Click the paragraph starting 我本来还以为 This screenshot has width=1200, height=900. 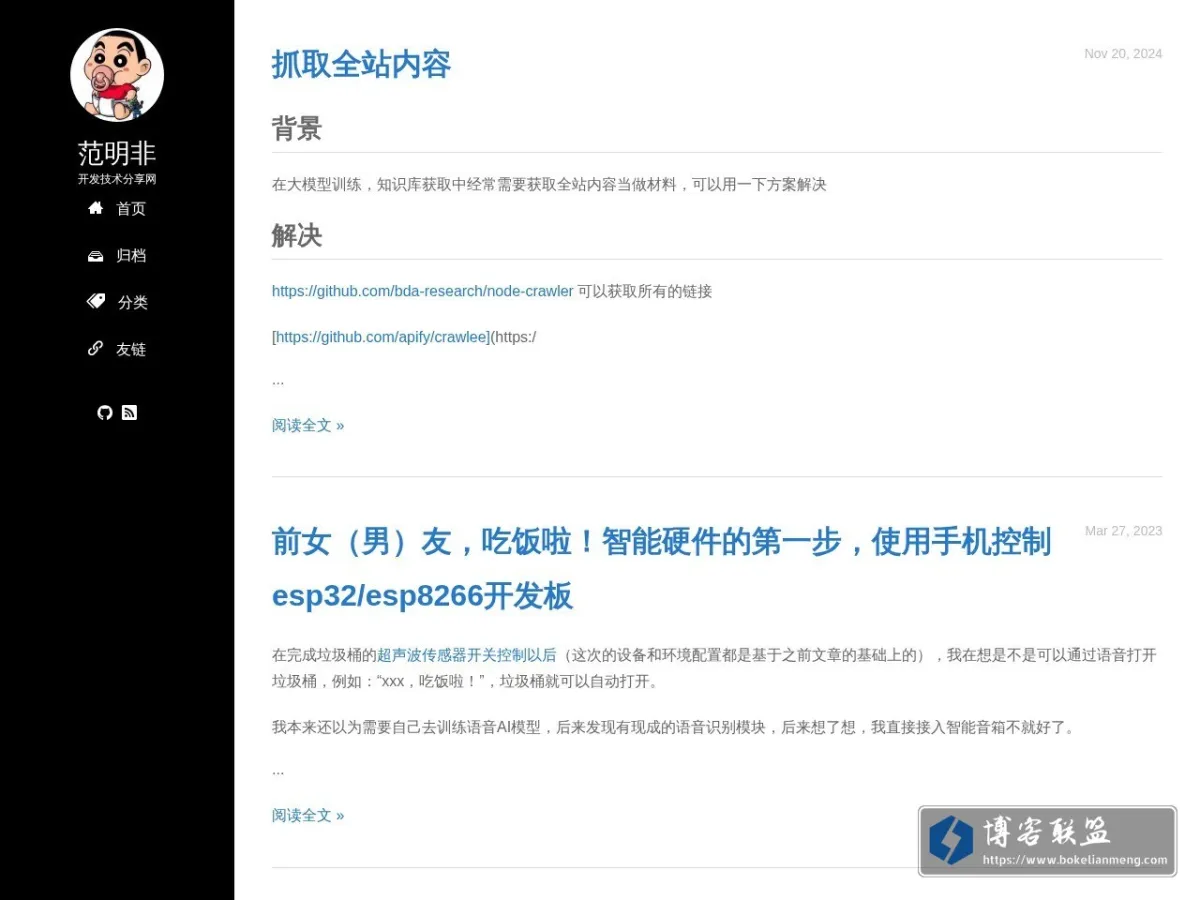click(675, 727)
